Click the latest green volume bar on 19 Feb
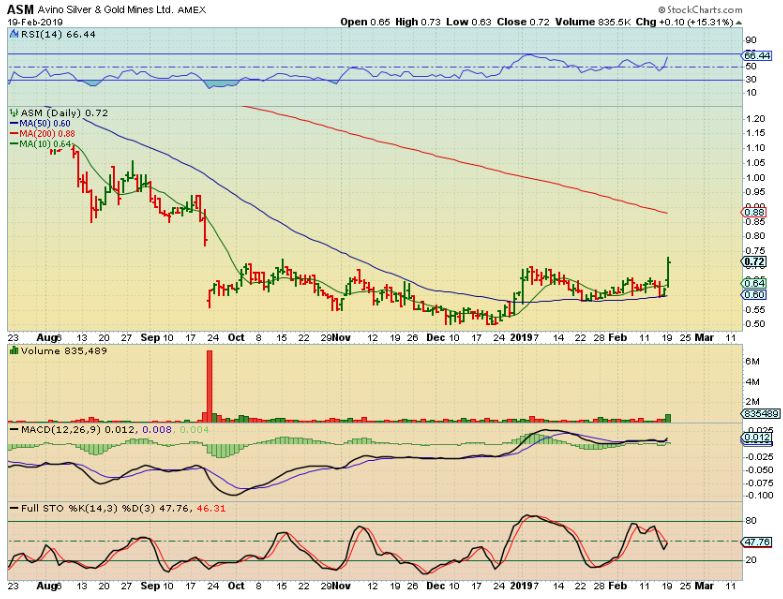Viewport: 783px width, 599px height. 668,418
